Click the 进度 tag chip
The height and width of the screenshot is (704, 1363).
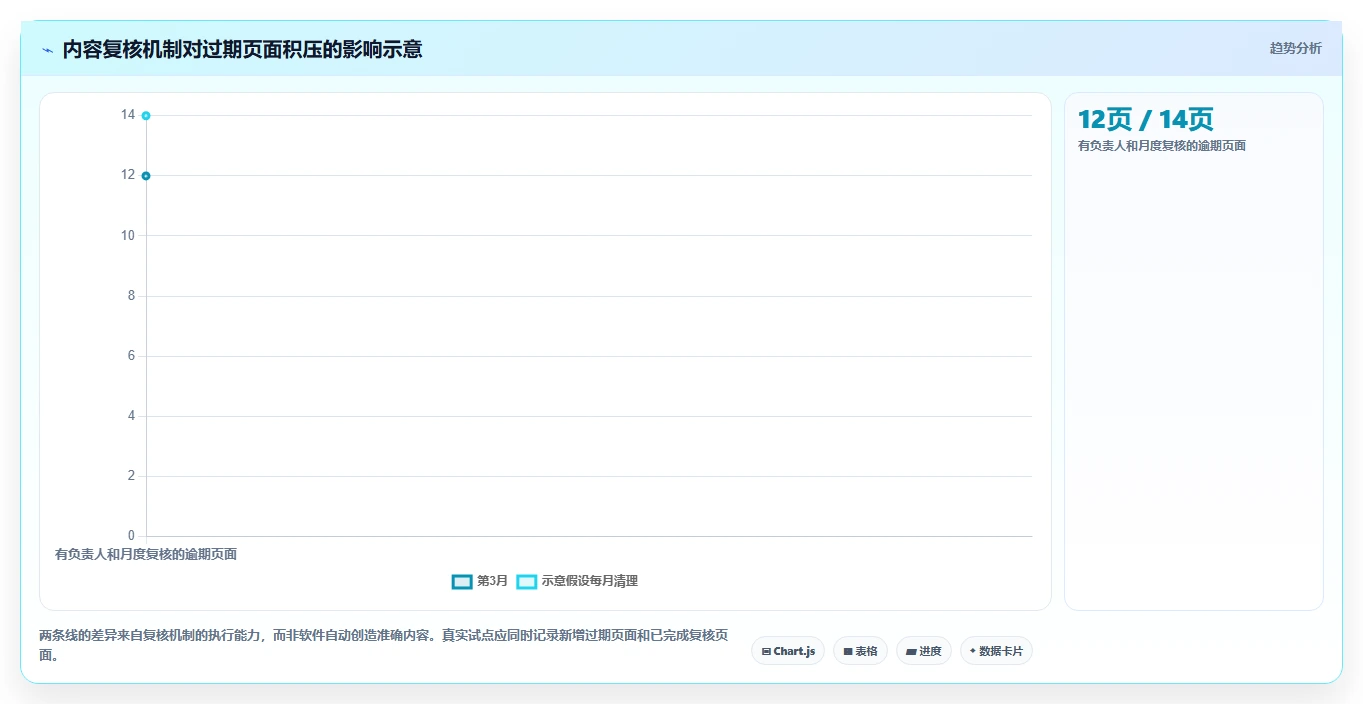(x=923, y=651)
